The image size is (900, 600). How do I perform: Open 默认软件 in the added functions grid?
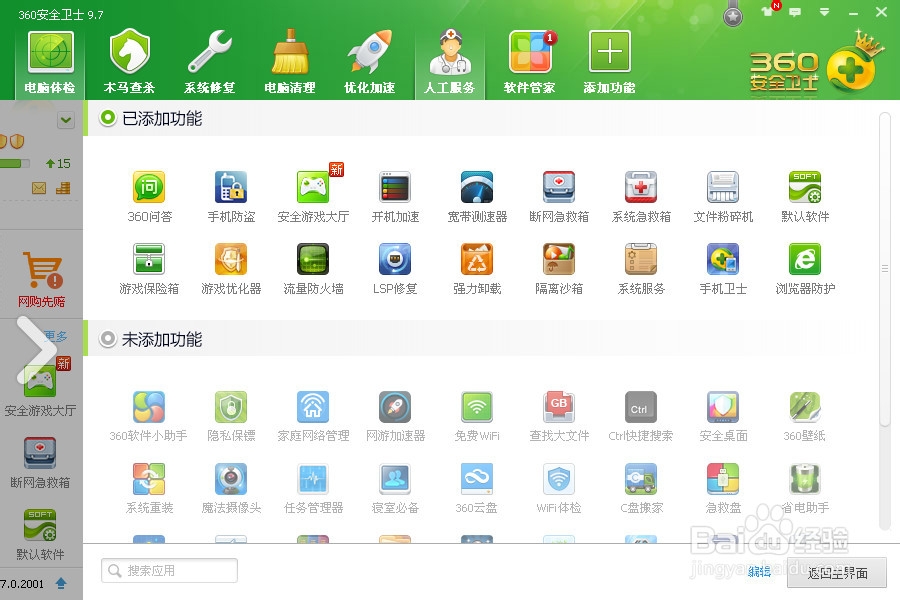click(805, 197)
